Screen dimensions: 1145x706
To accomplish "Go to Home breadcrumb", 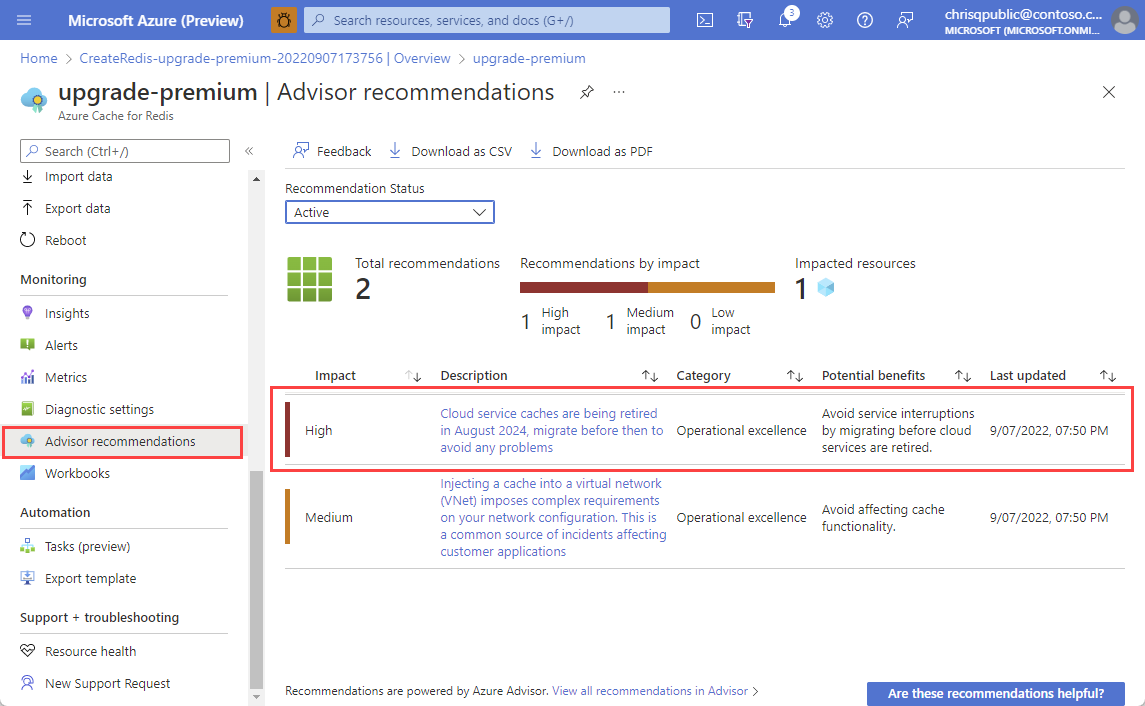I will click(39, 58).
